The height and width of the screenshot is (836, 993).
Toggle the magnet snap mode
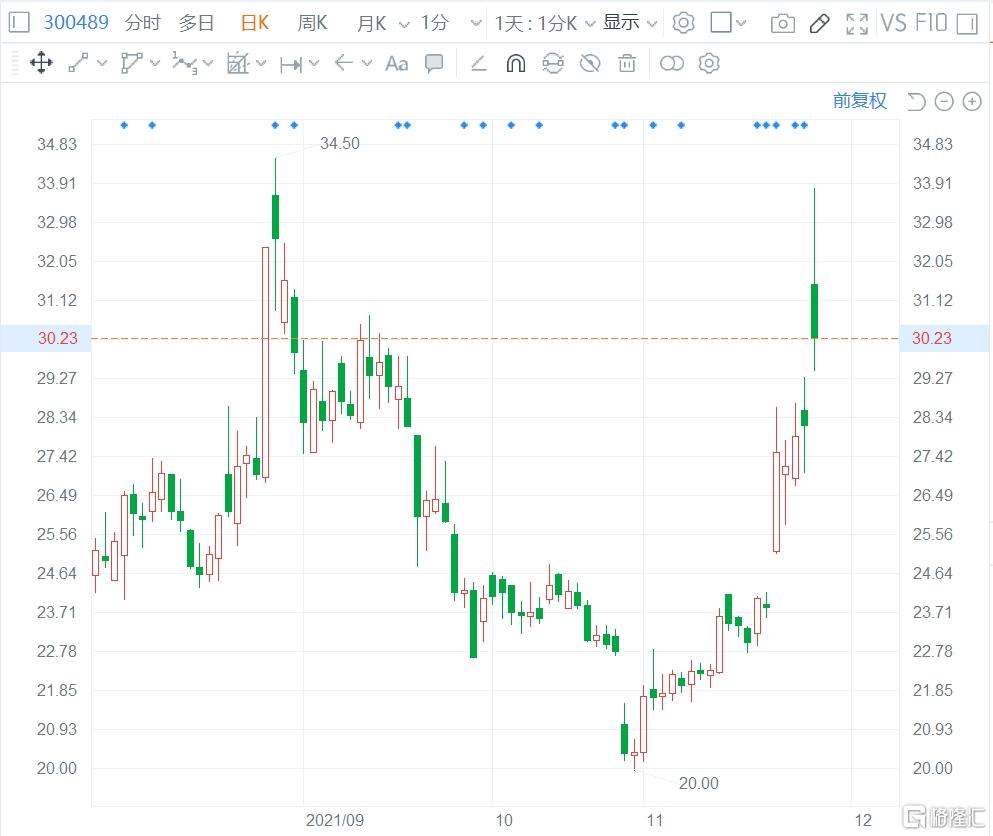tap(515, 63)
